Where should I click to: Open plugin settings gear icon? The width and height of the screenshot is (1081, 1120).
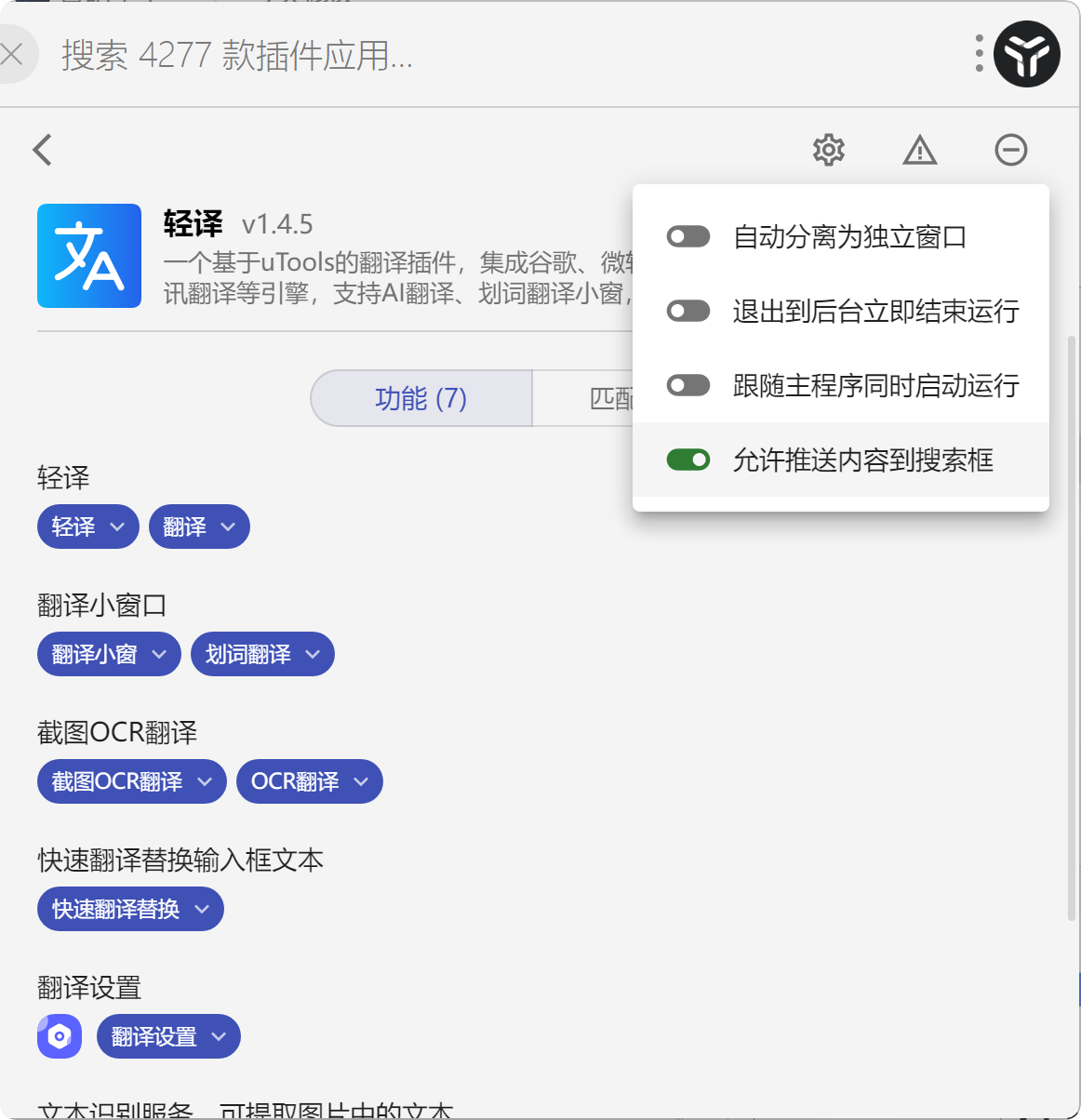pyautogui.click(x=829, y=150)
